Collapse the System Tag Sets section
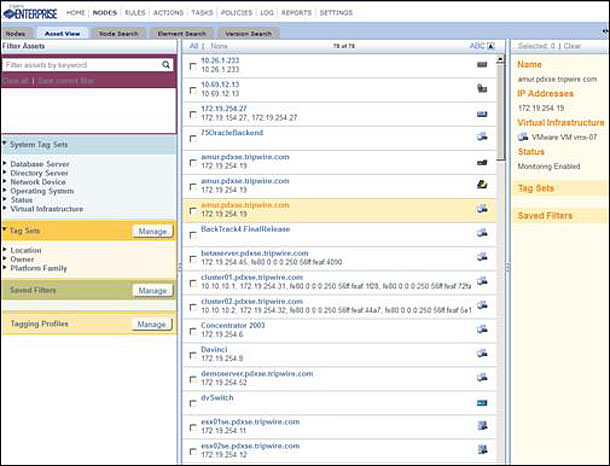 (x=4, y=144)
